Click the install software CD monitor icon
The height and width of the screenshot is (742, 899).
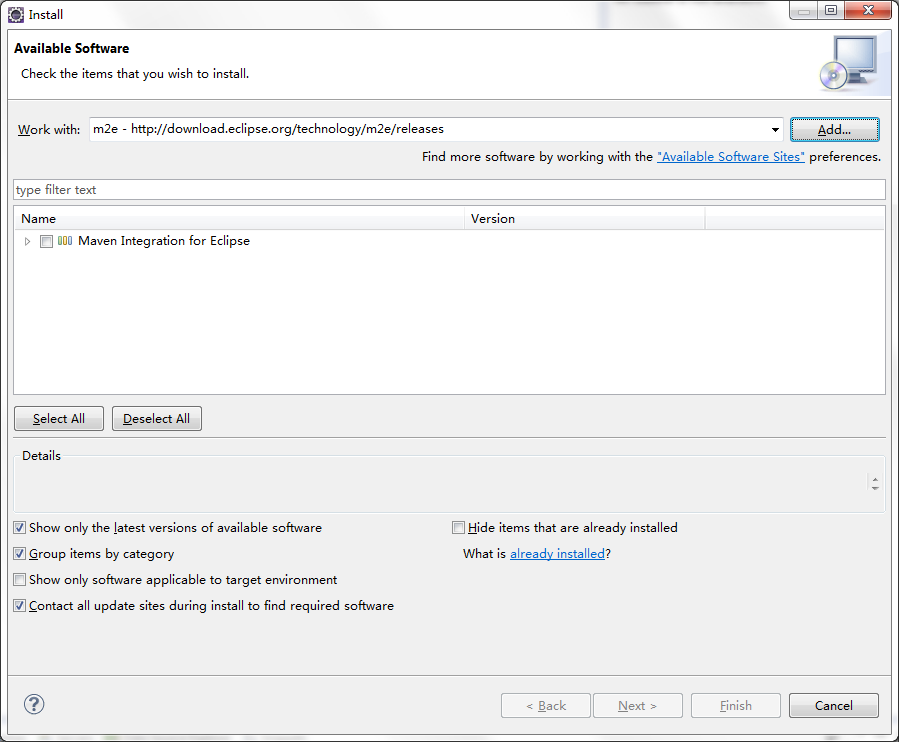[x=847, y=63]
